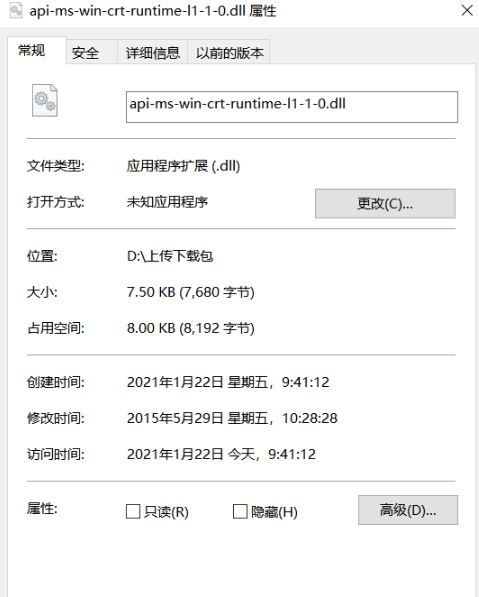Viewport: 479px width, 597px height.
Task: Open the 以前的版本 tab
Action: 229,53
